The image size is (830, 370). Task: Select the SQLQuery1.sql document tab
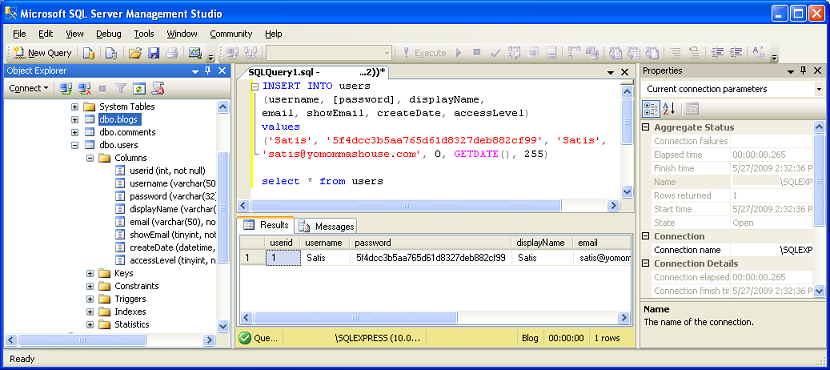pos(317,72)
